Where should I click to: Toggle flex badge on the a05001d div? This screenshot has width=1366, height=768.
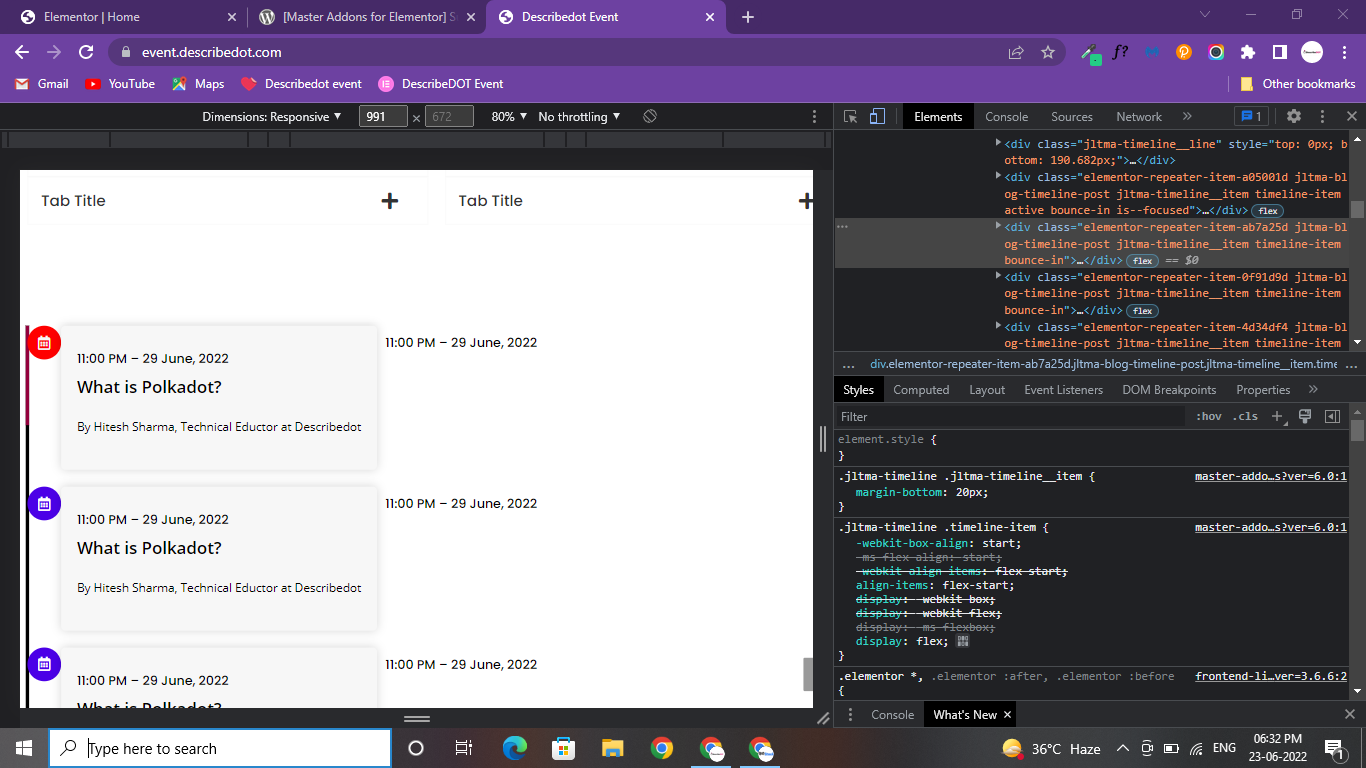pyautogui.click(x=1268, y=211)
